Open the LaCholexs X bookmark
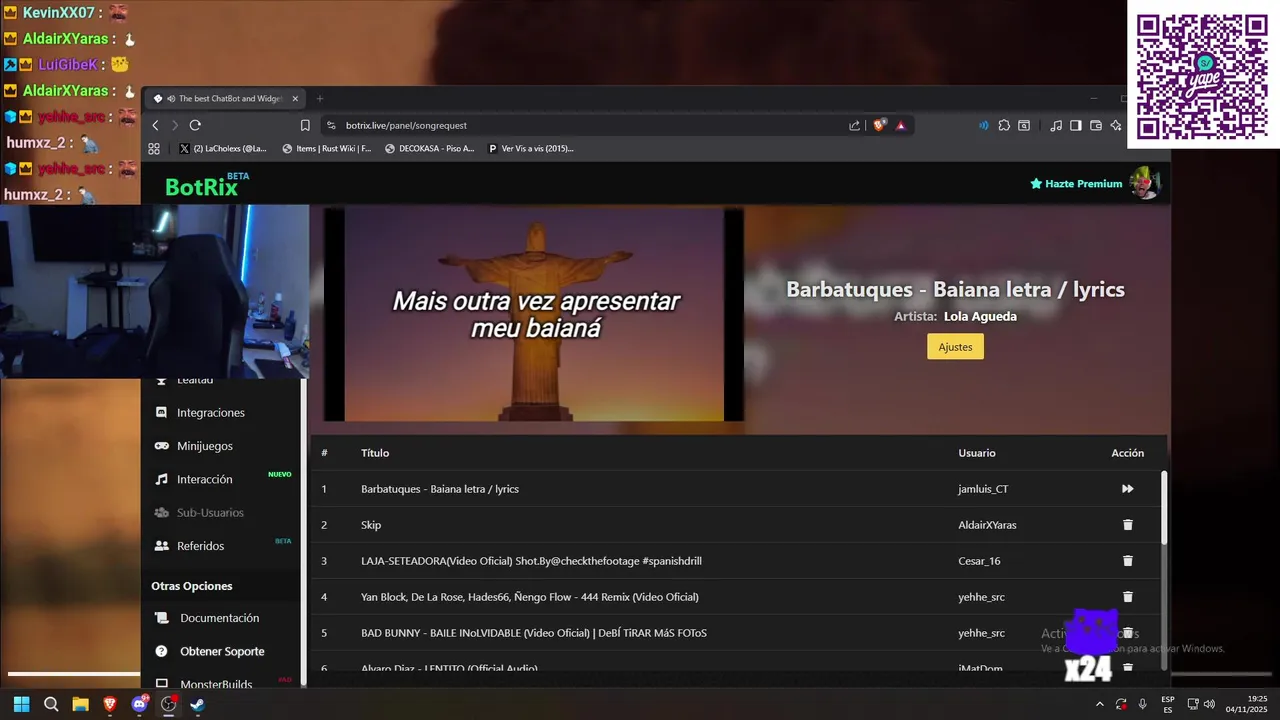 pos(223,149)
